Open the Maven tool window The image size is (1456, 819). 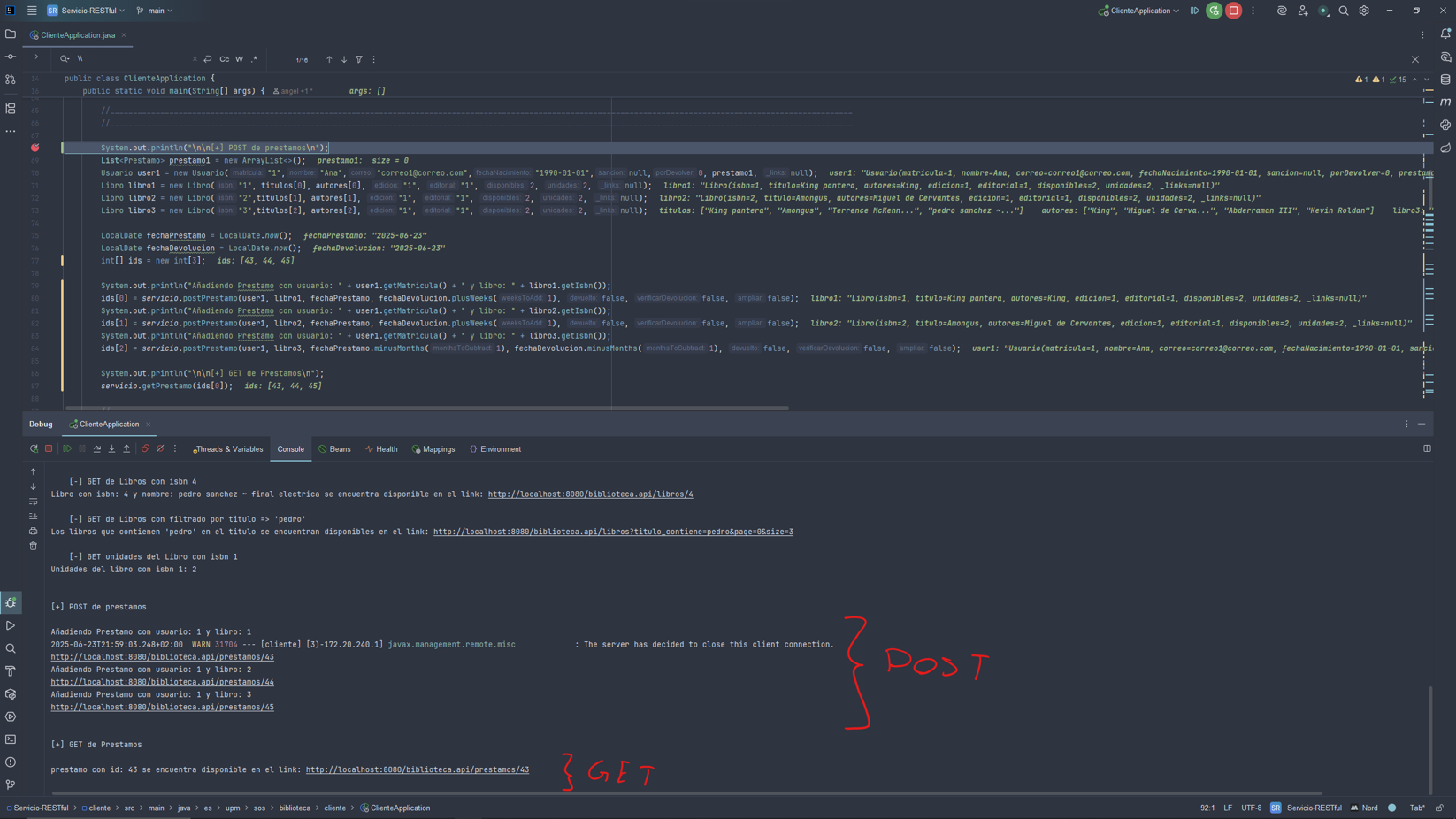coord(1445,102)
